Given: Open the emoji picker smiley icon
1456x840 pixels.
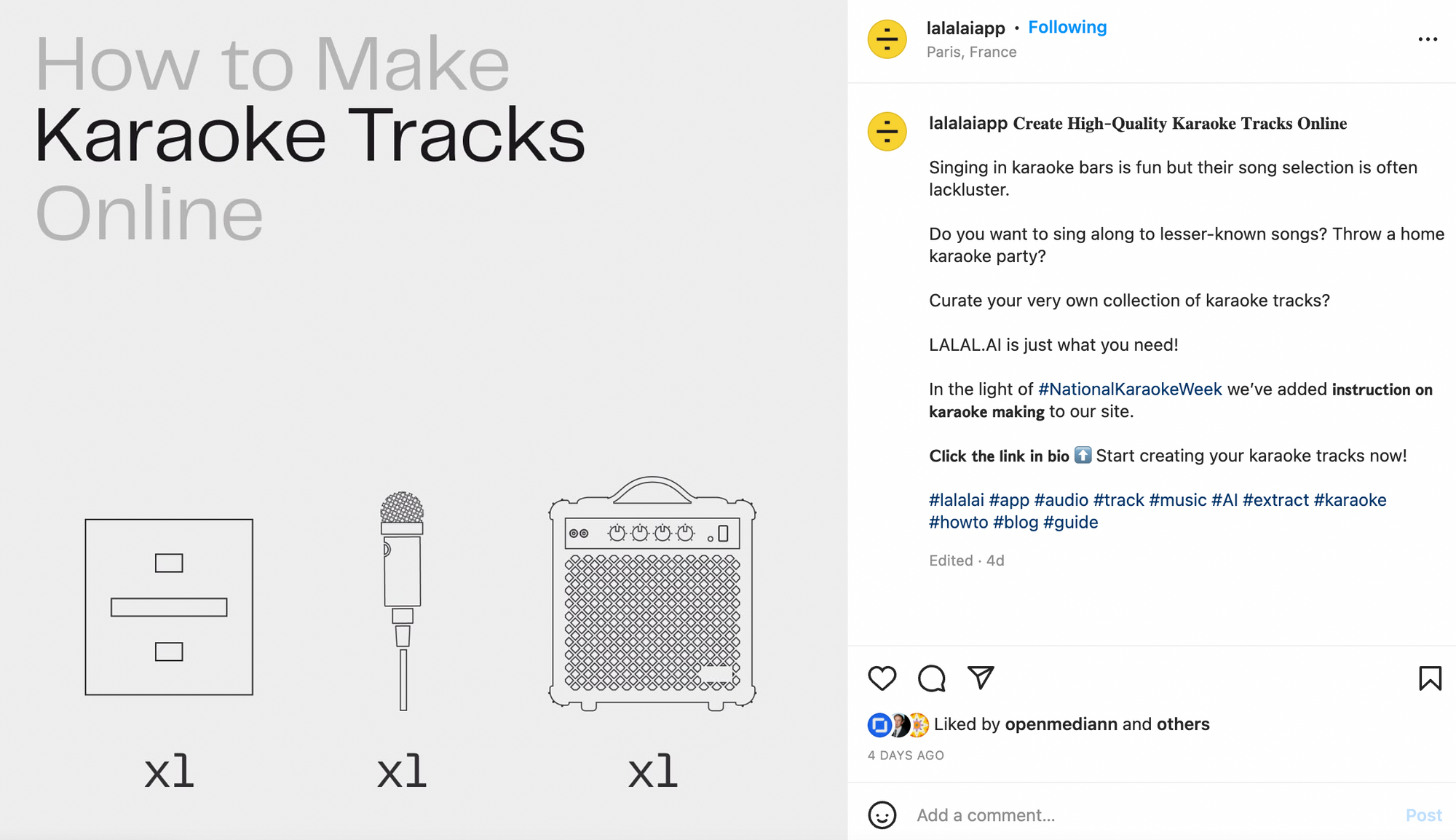Looking at the screenshot, I should tap(882, 815).
